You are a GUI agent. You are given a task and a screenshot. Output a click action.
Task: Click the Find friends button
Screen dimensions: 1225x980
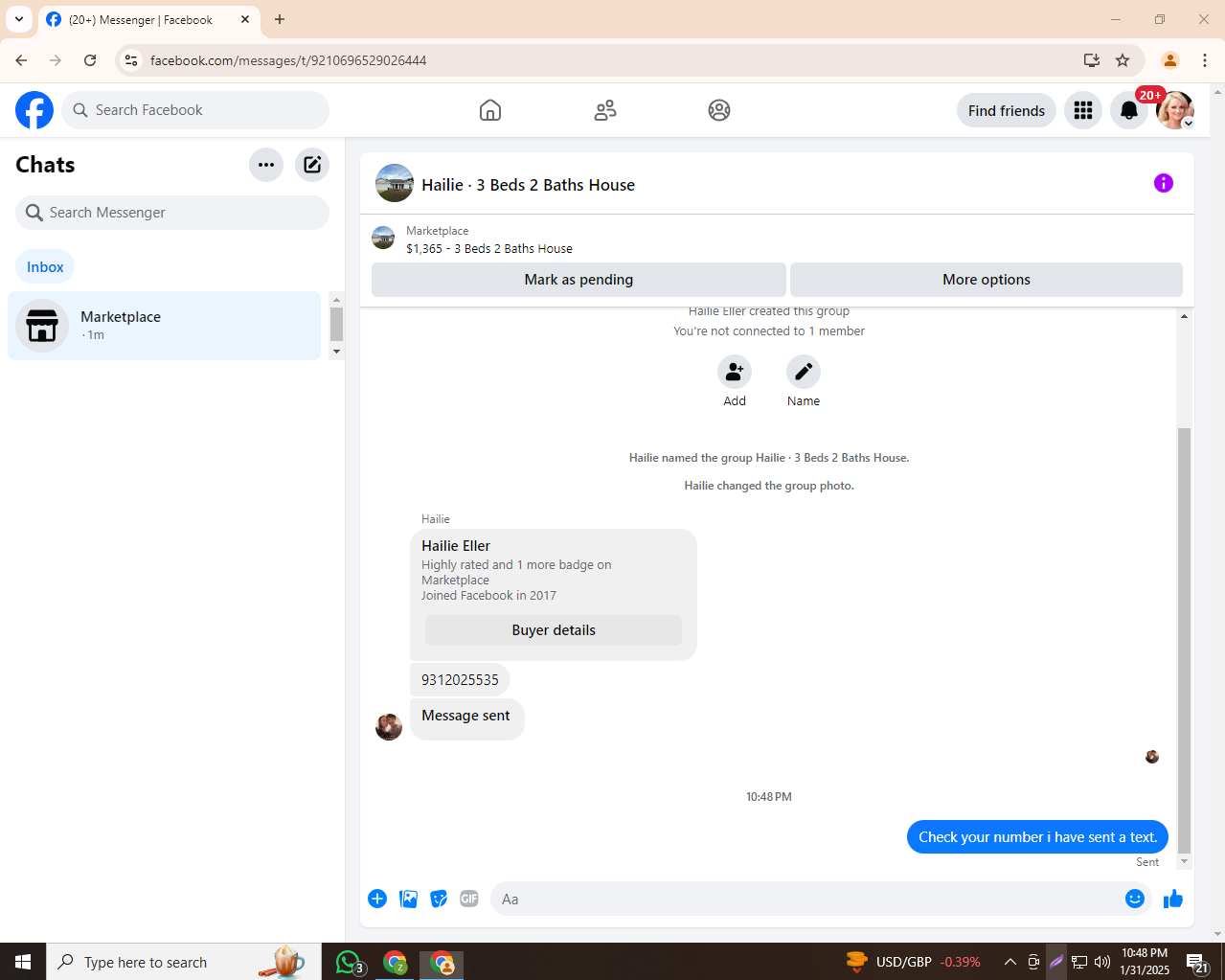tap(1007, 110)
